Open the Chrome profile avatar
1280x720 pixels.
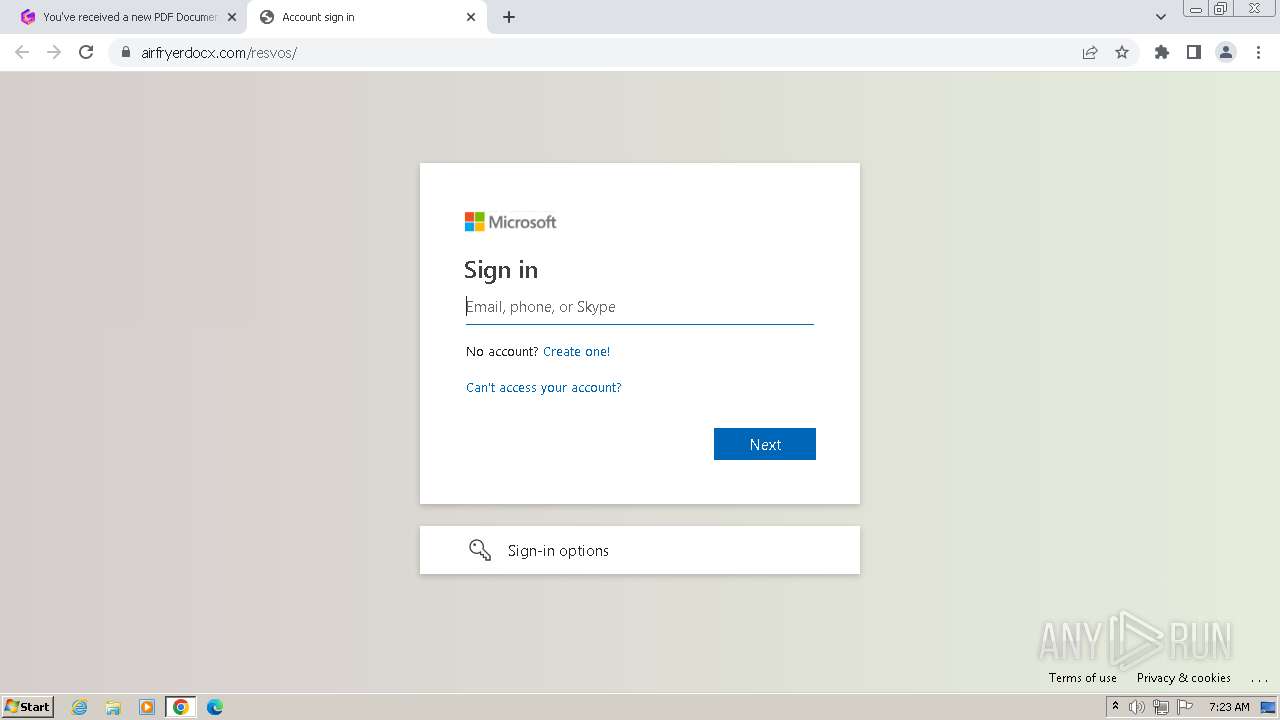tap(1226, 52)
